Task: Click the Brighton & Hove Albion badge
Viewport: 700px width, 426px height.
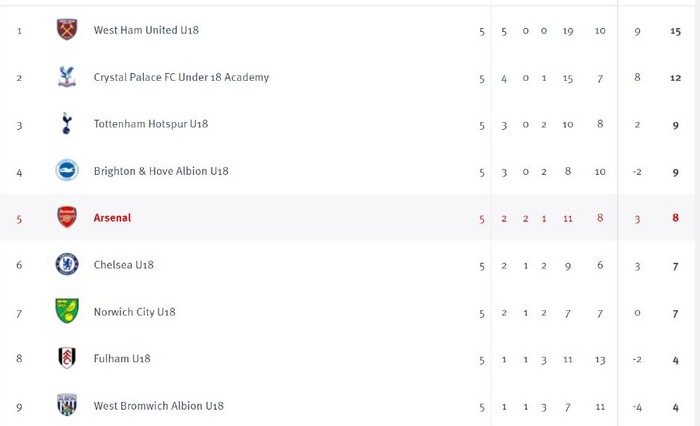Action: pos(67,171)
